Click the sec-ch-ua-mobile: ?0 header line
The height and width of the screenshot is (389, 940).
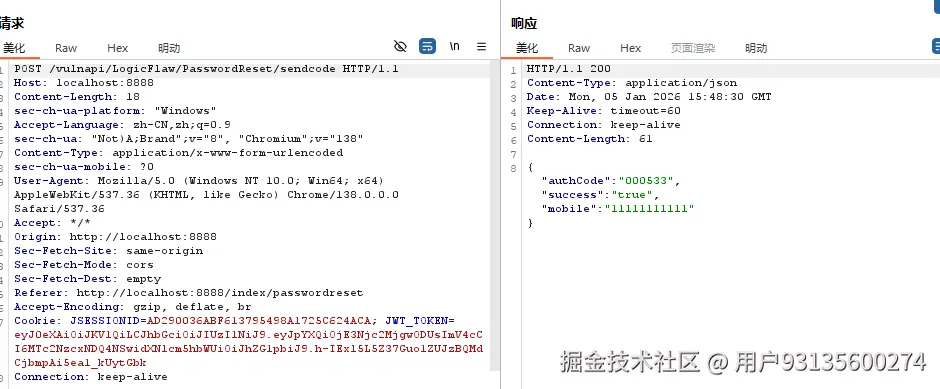click(x=84, y=167)
